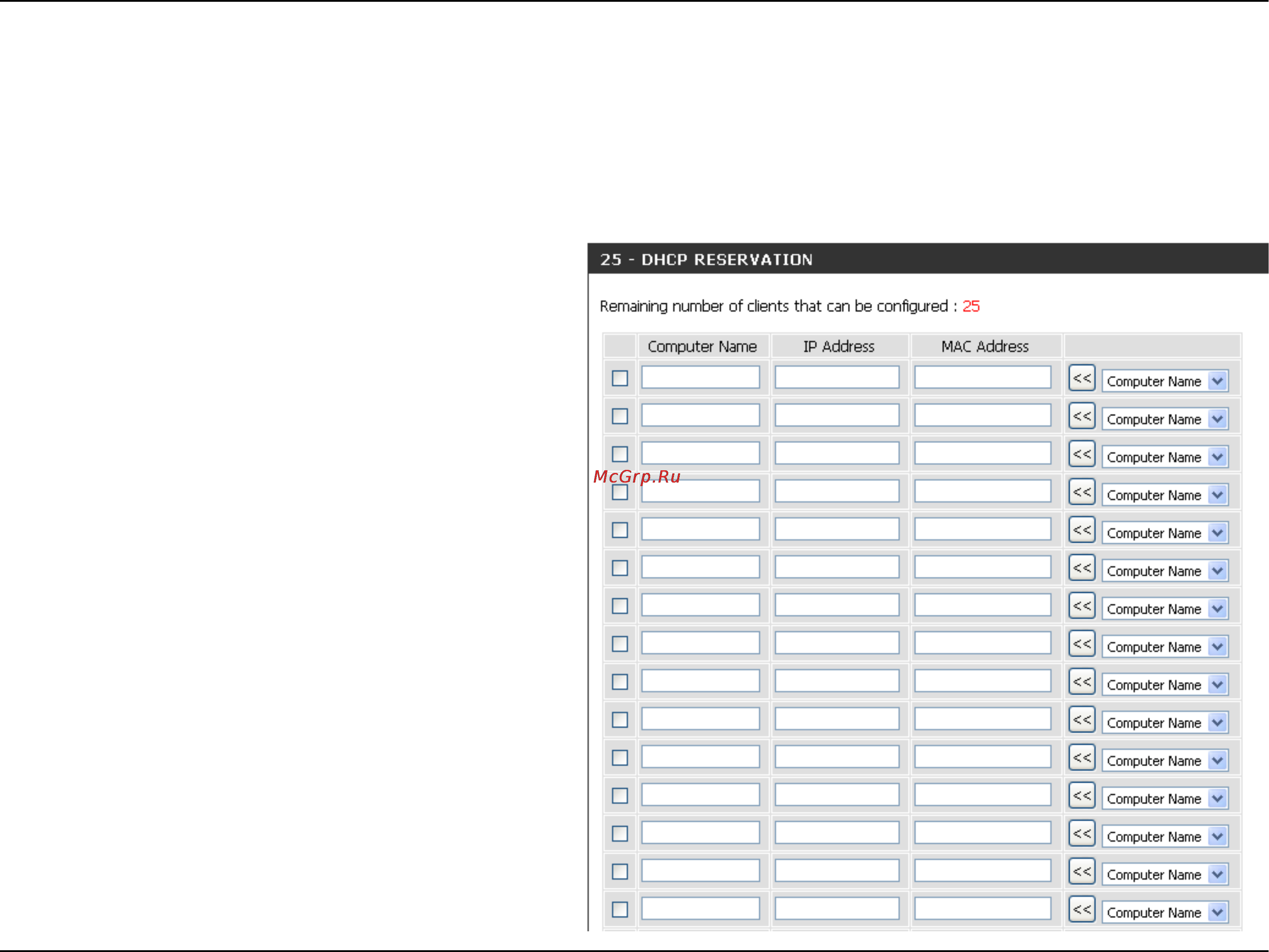This screenshot has width=1269, height=952.
Task: Tick the checkbox in the first reservation row
Action: coord(620,378)
